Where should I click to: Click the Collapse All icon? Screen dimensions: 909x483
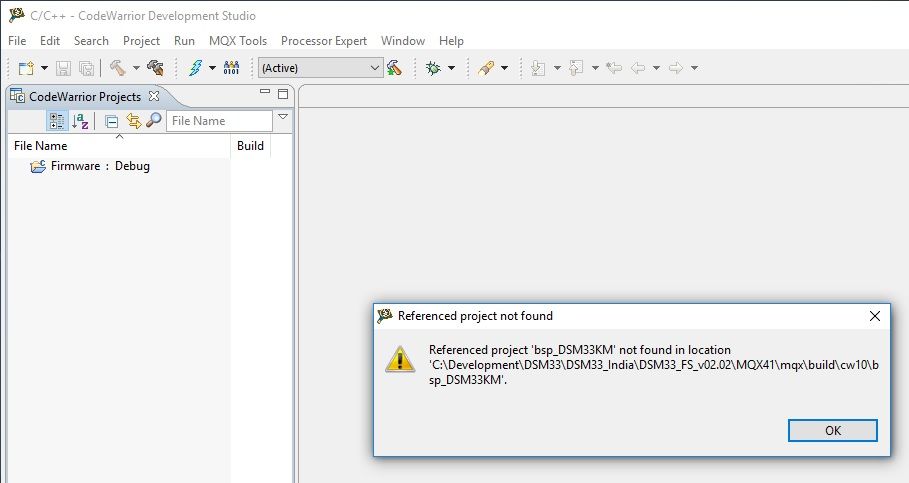coord(111,121)
